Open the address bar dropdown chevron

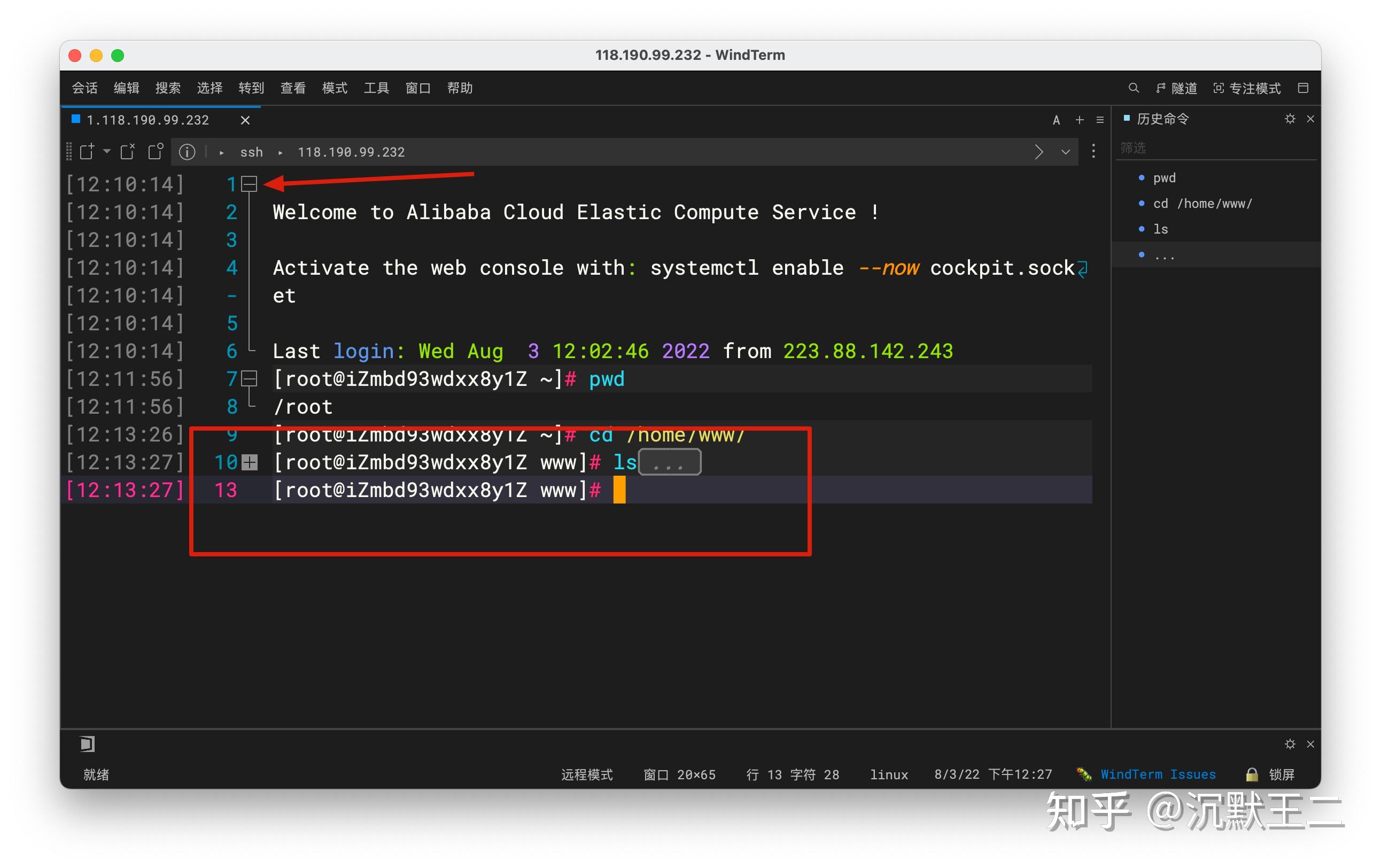[x=1066, y=152]
